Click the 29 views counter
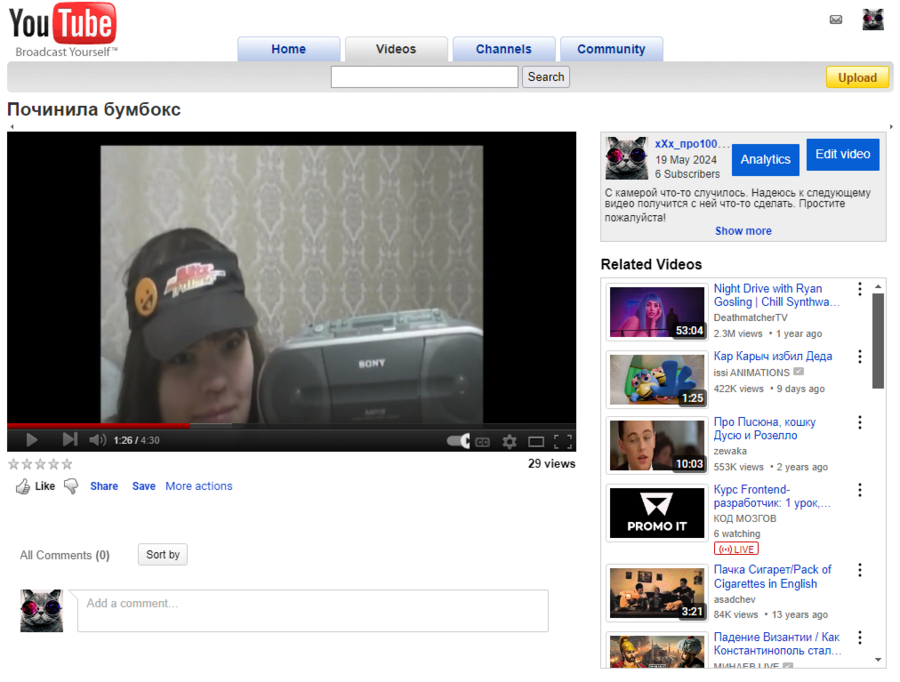This screenshot has height=682, width=900. click(552, 464)
